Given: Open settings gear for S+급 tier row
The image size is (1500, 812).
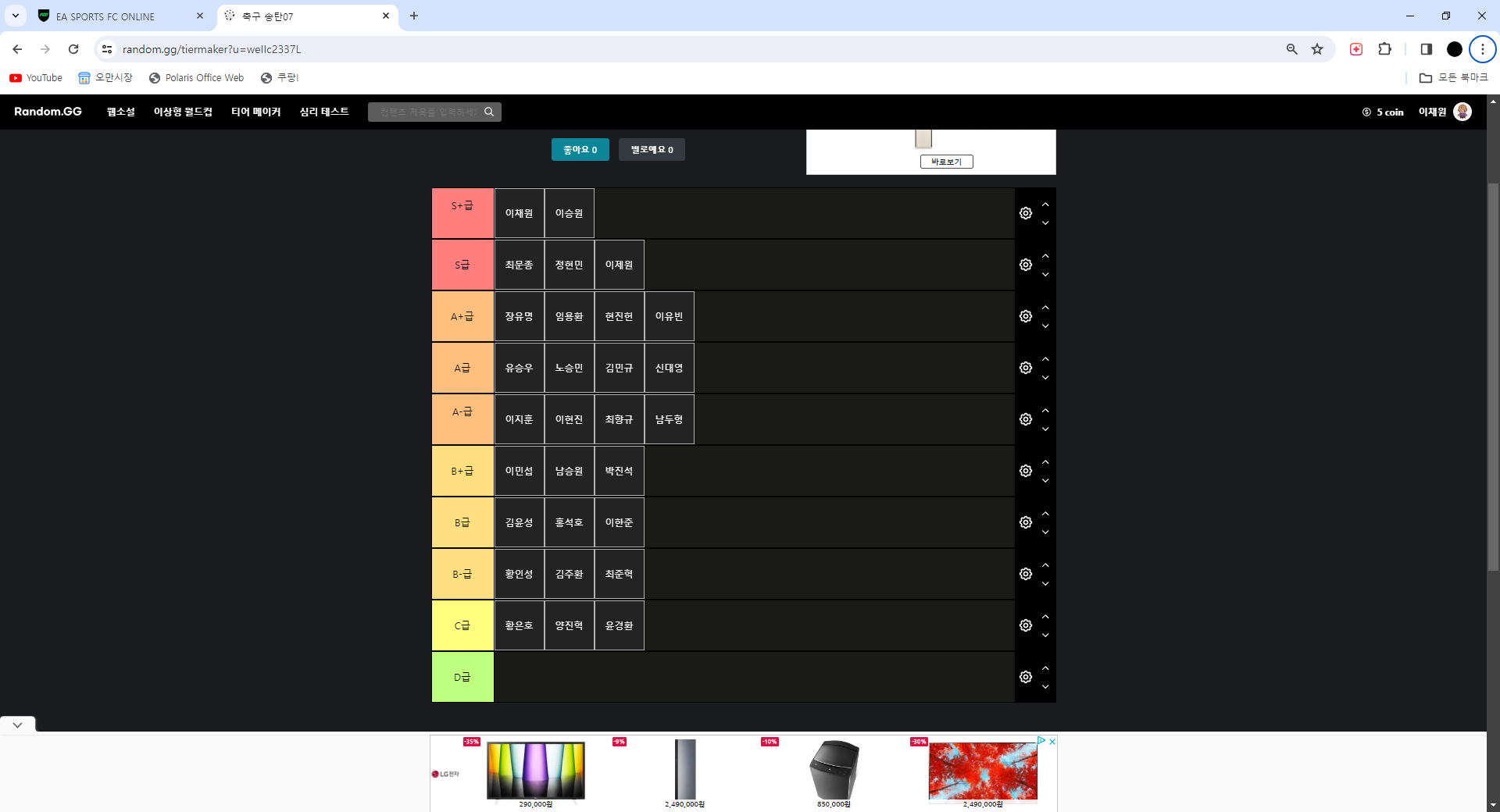Looking at the screenshot, I should [1026, 213].
